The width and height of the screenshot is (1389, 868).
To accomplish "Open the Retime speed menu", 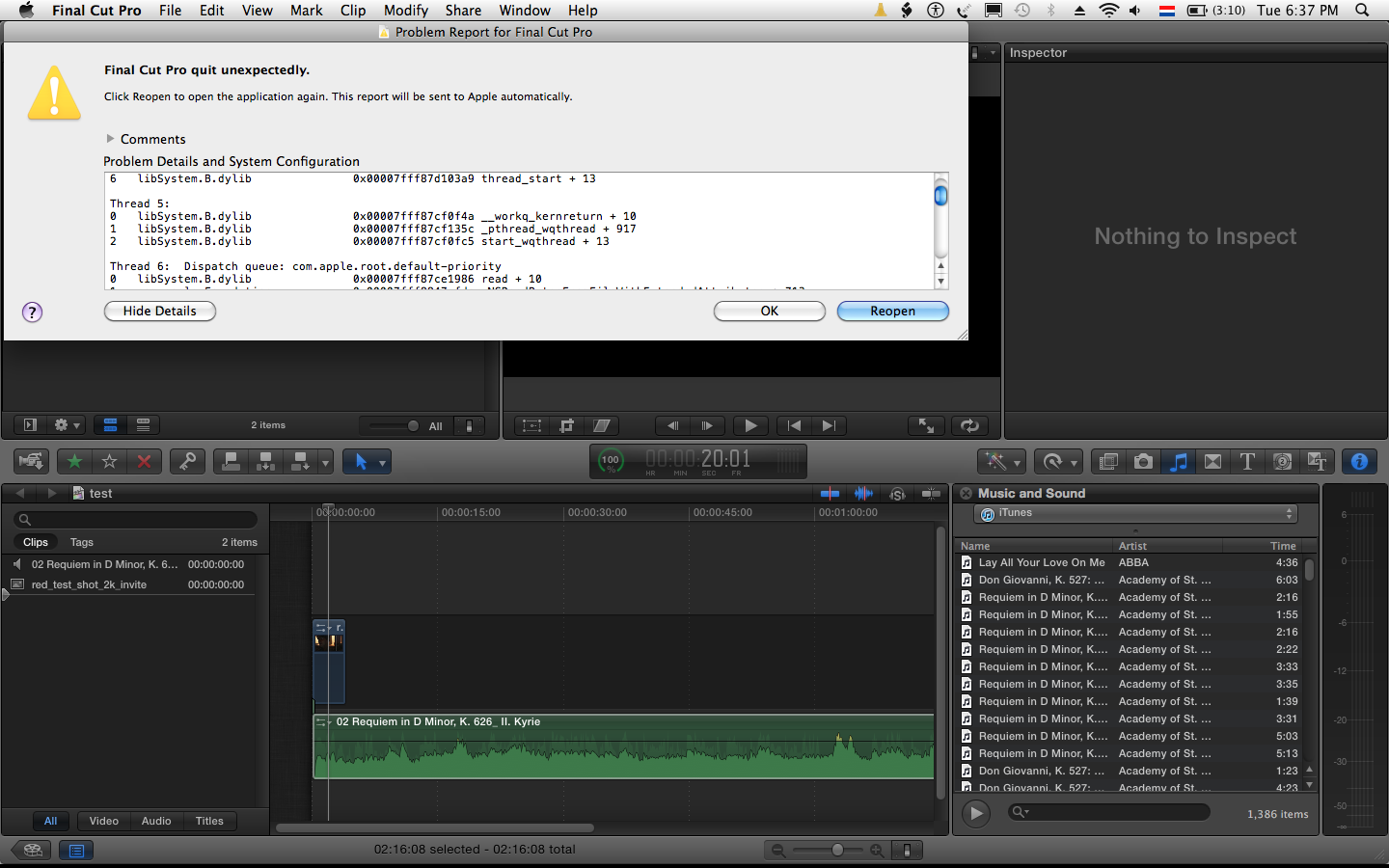I will click(1058, 462).
